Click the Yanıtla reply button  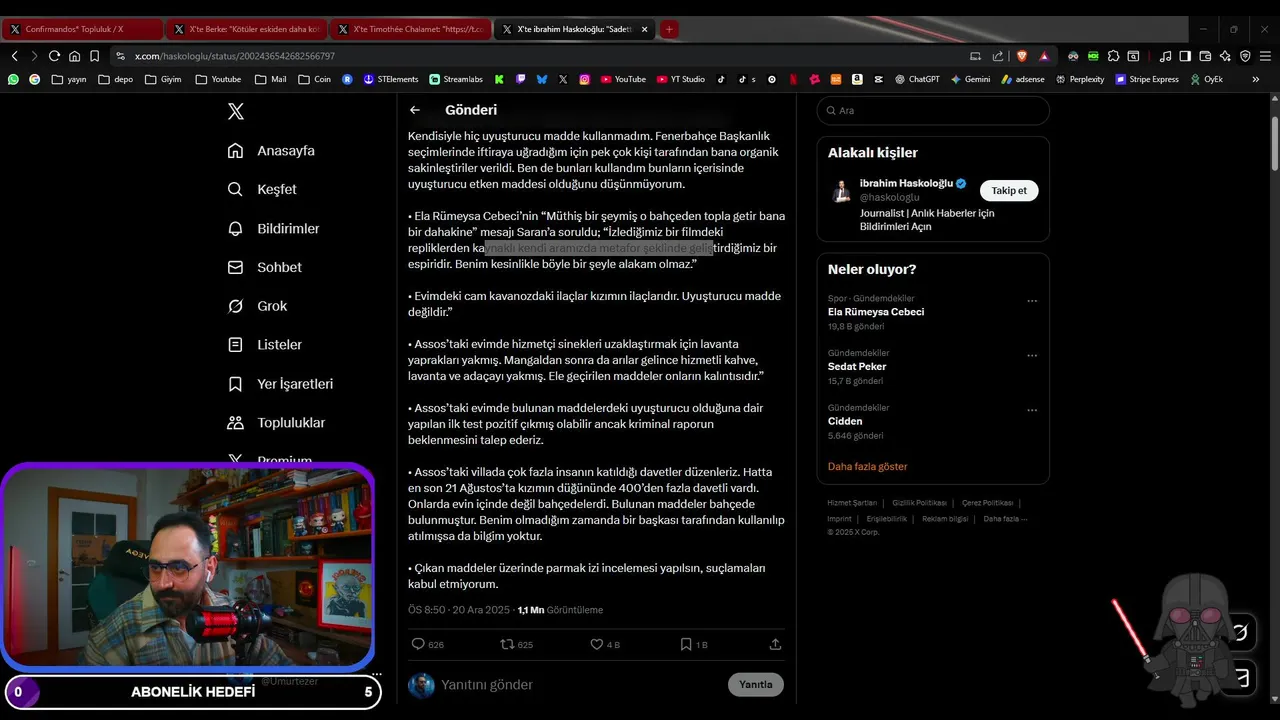(756, 685)
